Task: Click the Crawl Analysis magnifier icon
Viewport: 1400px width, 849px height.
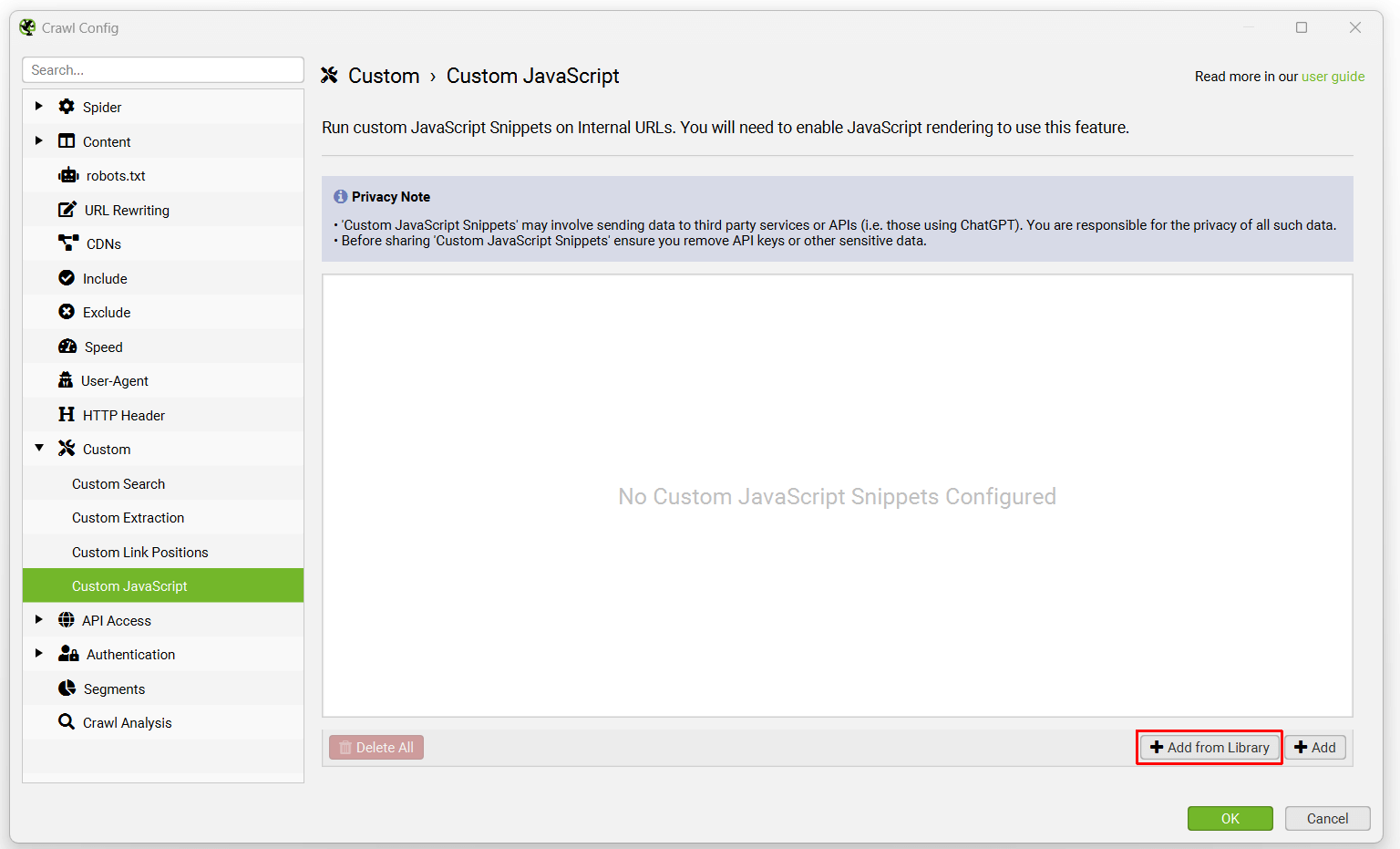Action: 67,722
